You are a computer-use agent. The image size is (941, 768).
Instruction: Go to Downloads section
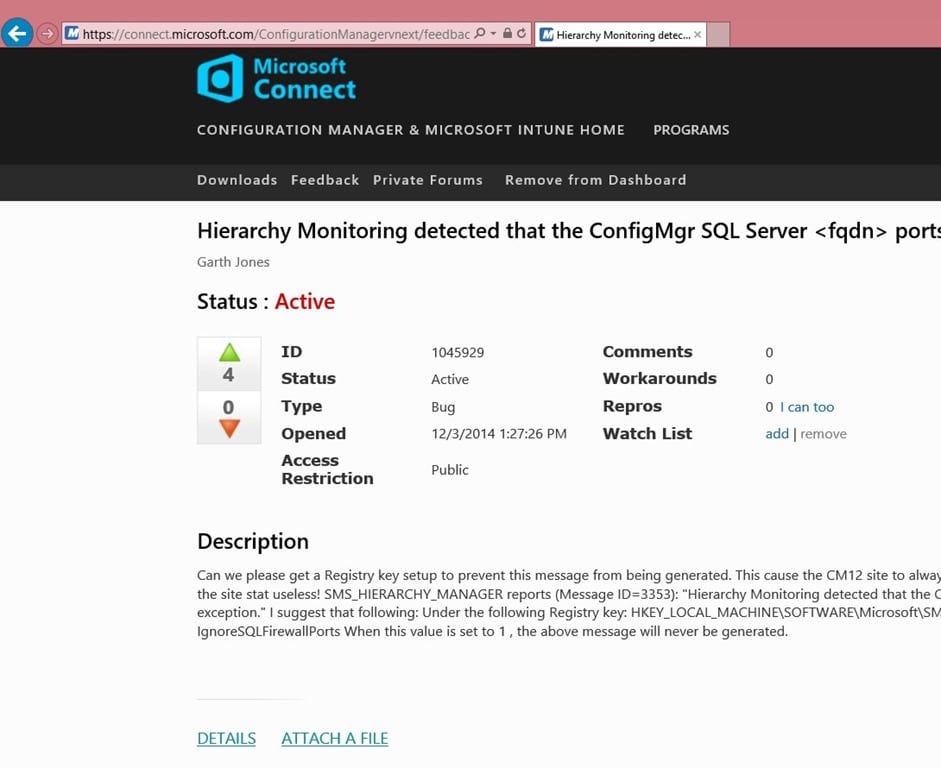[x=237, y=180]
